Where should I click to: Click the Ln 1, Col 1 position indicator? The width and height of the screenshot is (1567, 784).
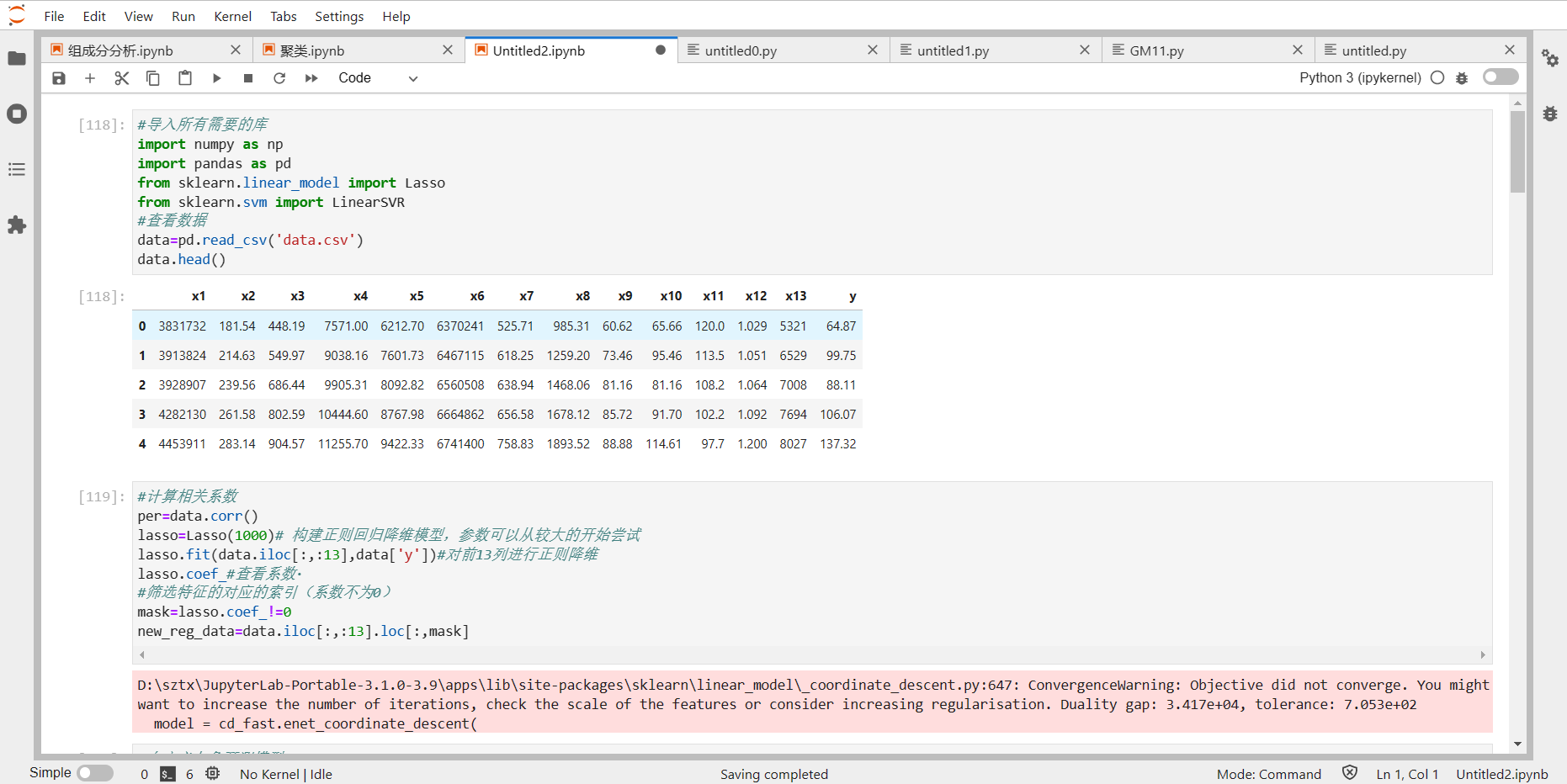(1407, 774)
